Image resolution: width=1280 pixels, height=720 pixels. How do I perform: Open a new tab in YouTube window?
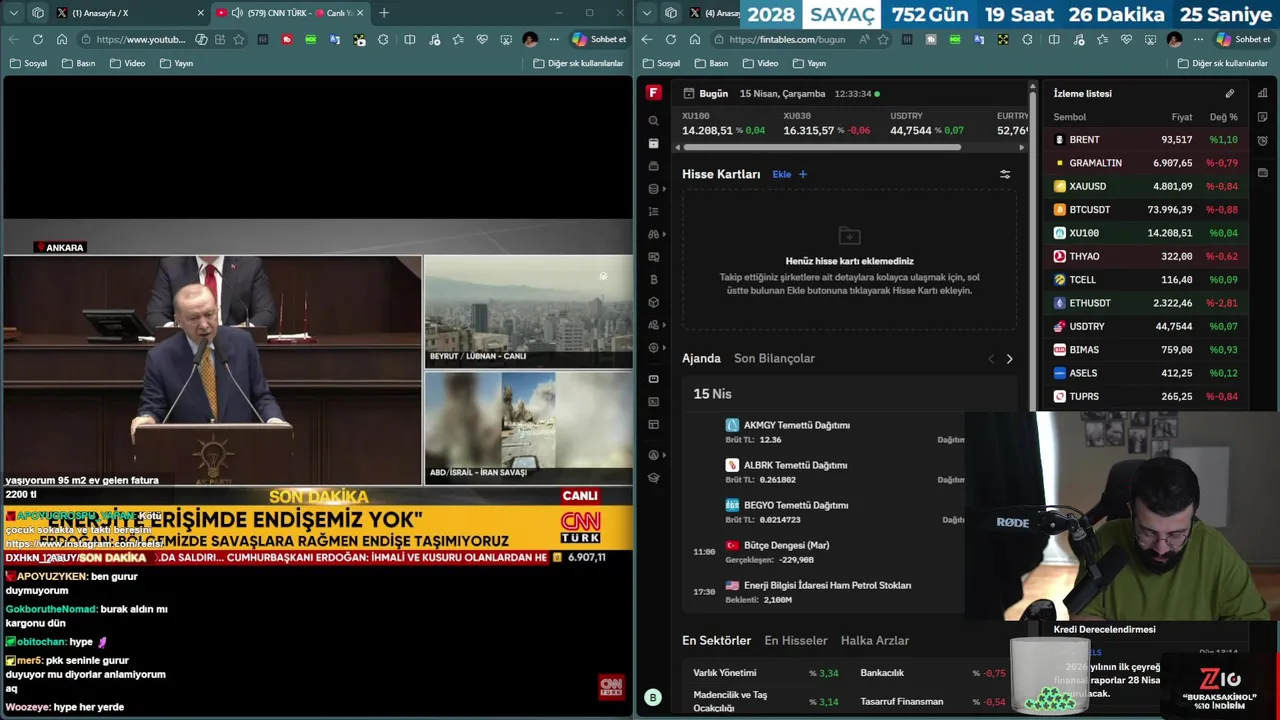384,13
